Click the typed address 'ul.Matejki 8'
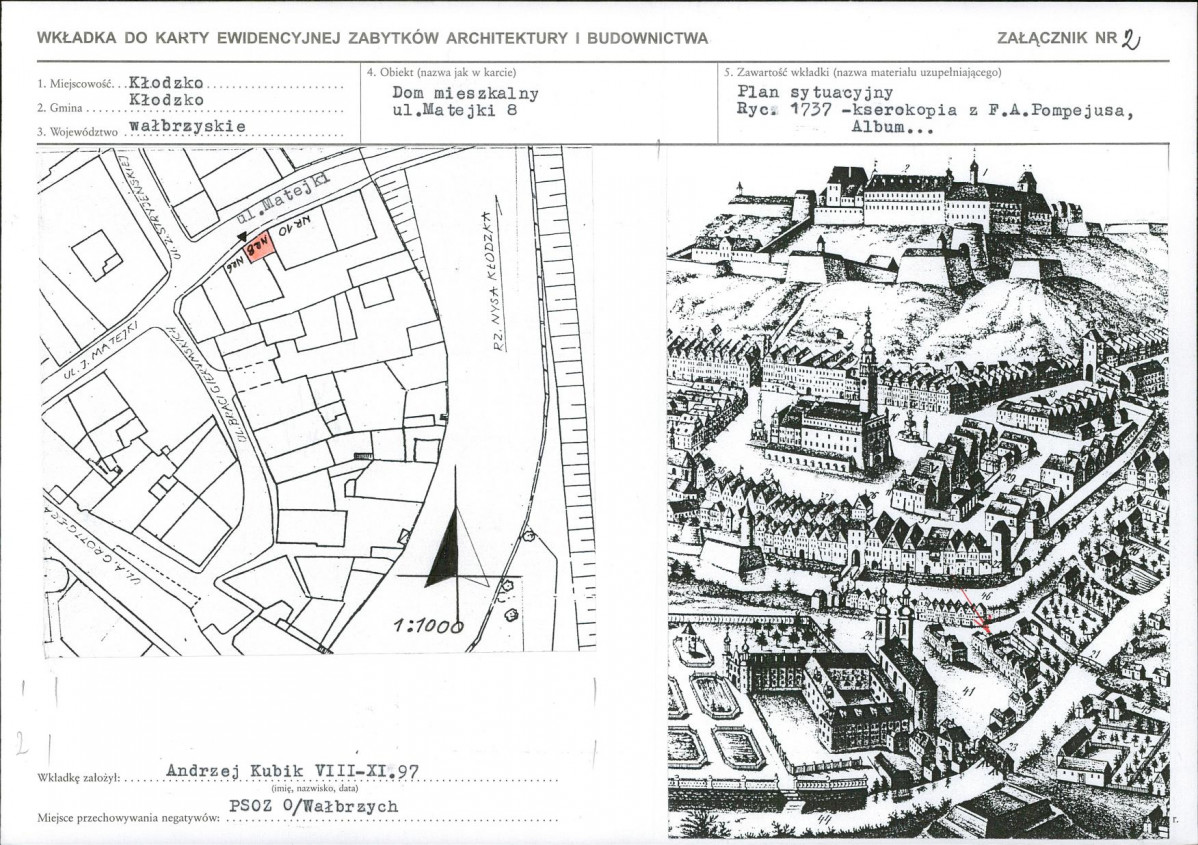This screenshot has height=845, width=1198. coord(455,110)
